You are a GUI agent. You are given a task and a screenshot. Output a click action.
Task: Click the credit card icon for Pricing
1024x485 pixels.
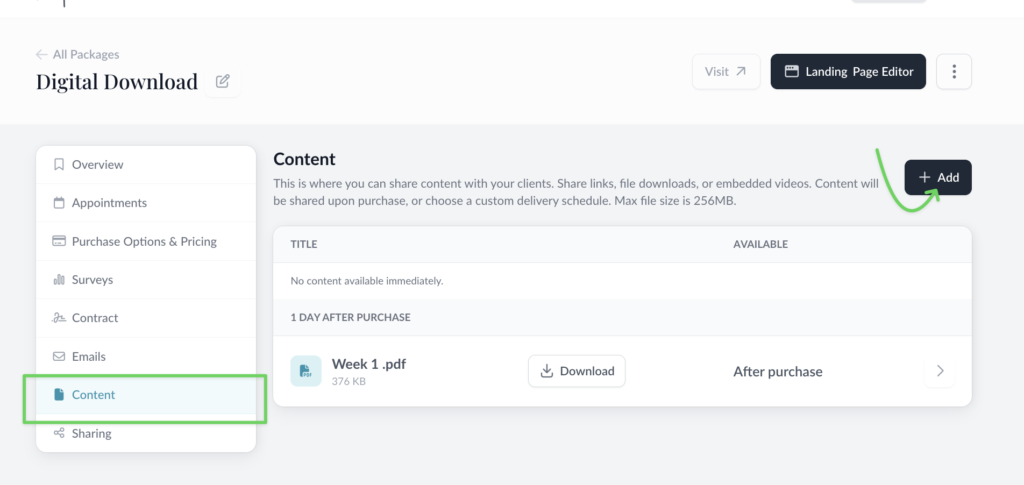(x=59, y=242)
